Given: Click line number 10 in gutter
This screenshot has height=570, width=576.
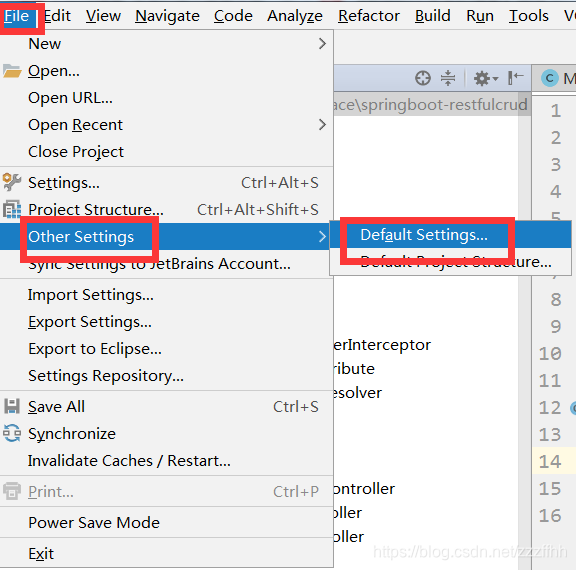Looking at the screenshot, I should 550,354.
